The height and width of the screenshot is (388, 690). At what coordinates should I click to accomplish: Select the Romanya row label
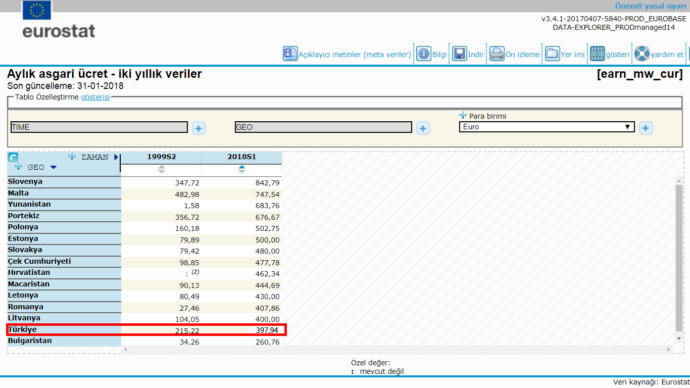26,307
